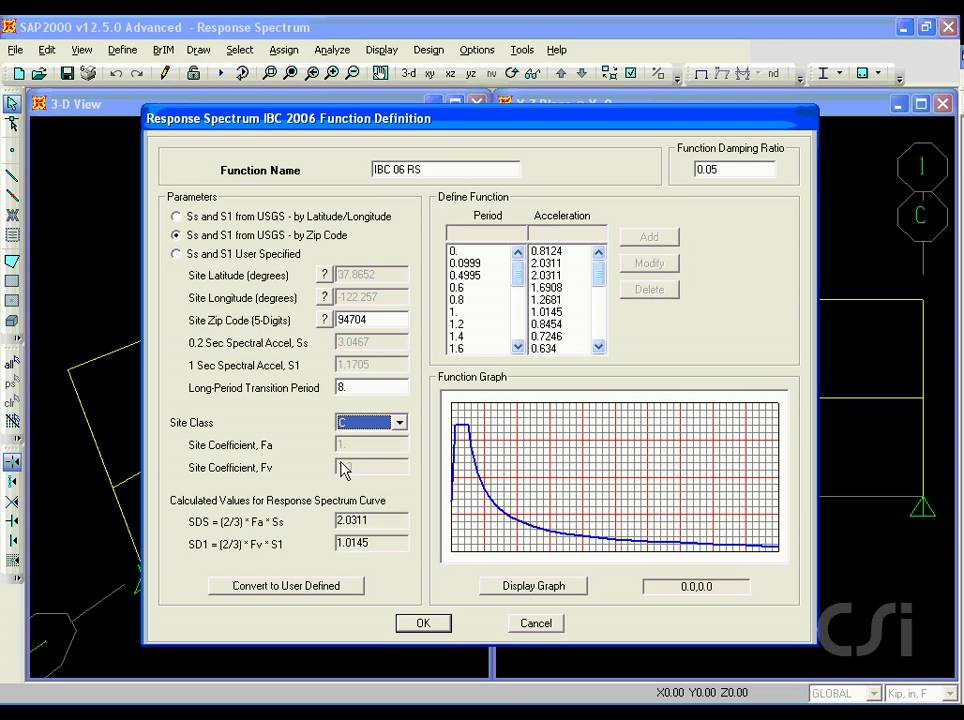Click the Restore Full View zoom icon
964x720 pixels.
tap(290, 73)
